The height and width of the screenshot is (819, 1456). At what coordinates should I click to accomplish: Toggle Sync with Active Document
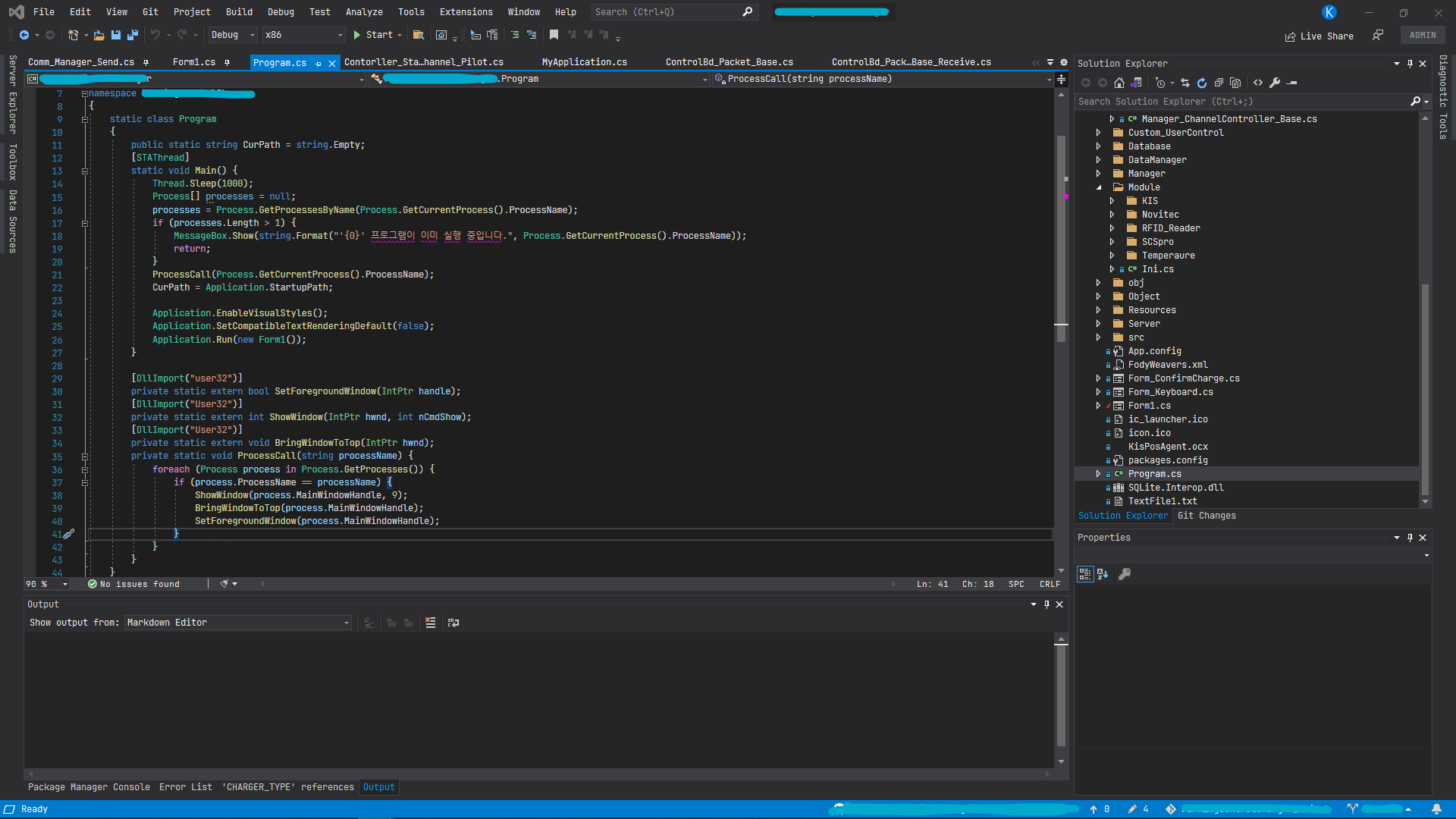pyautogui.click(x=1185, y=83)
